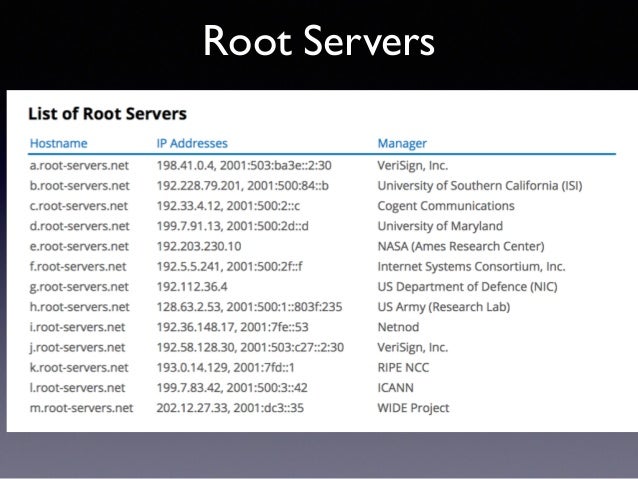
Task: Select University of Southern California (ISI)
Action: [x=480, y=186]
